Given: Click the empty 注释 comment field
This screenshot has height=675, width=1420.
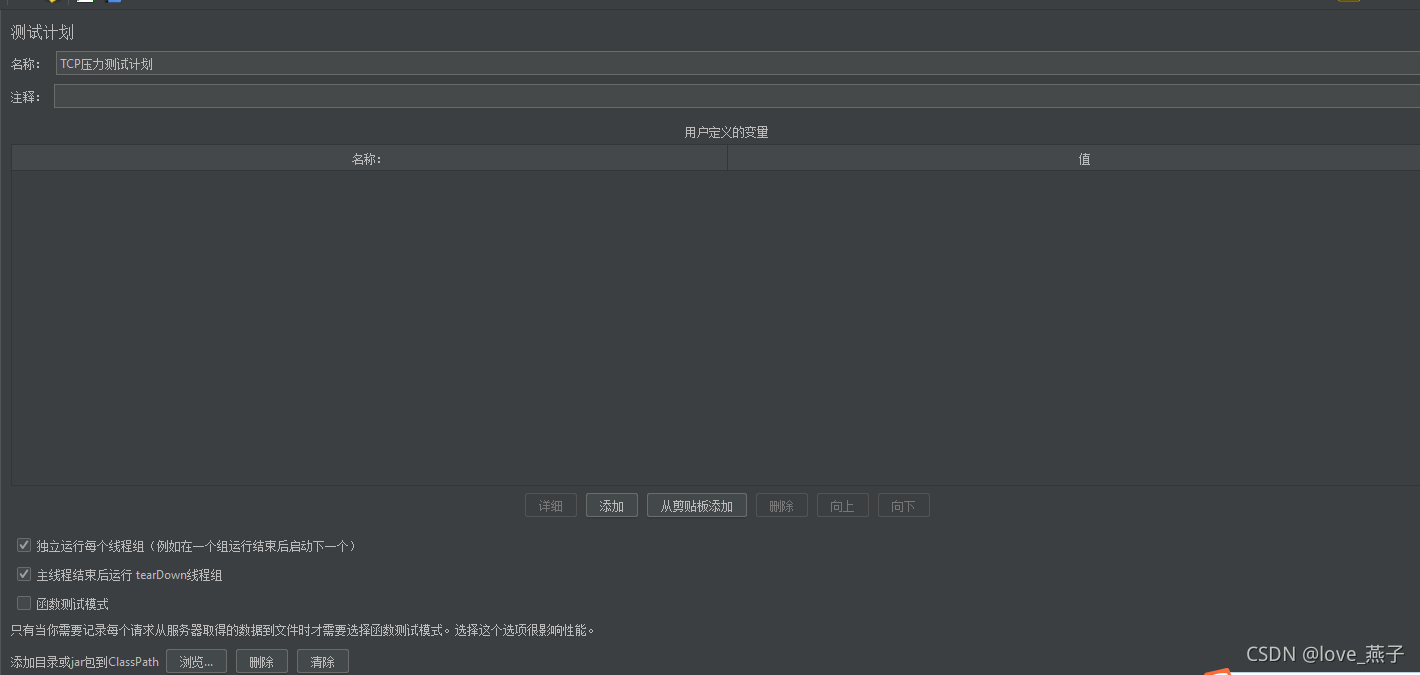Looking at the screenshot, I should tap(737, 96).
